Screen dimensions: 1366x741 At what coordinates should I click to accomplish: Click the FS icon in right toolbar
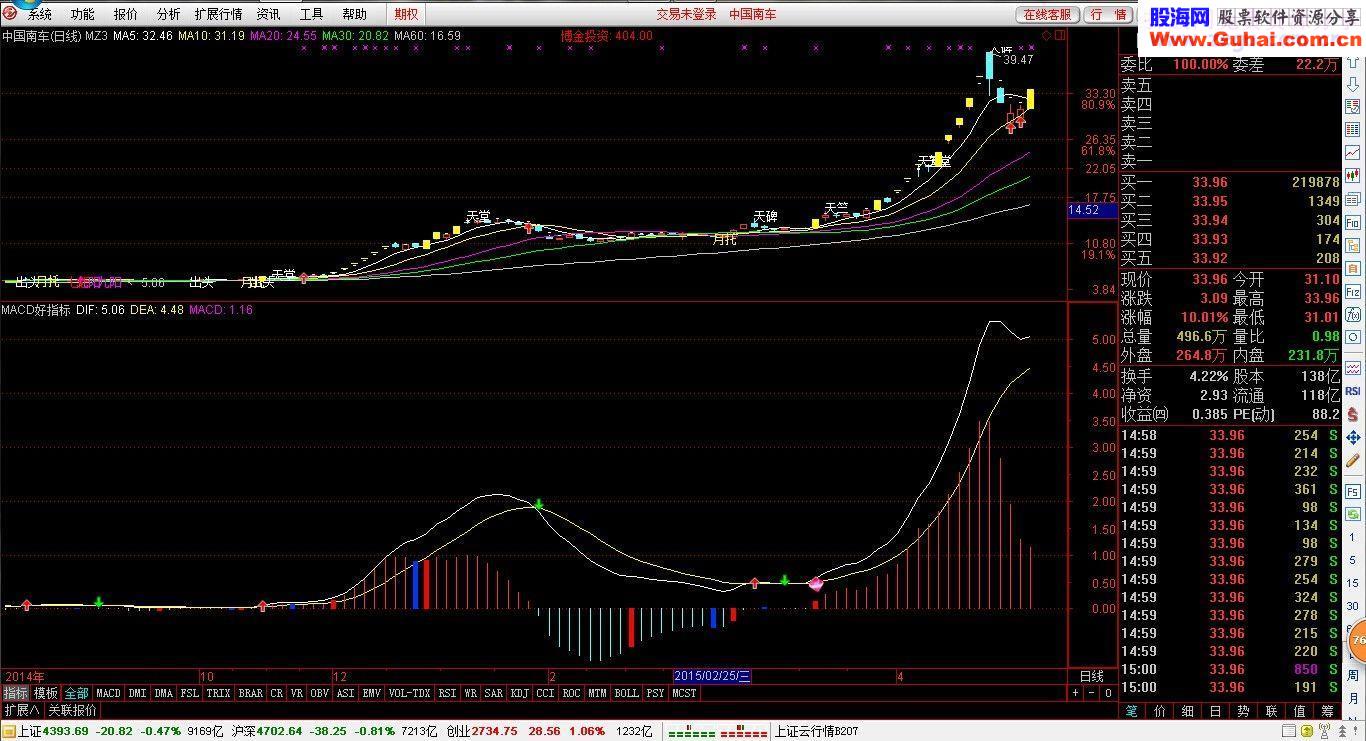pos(1353,491)
